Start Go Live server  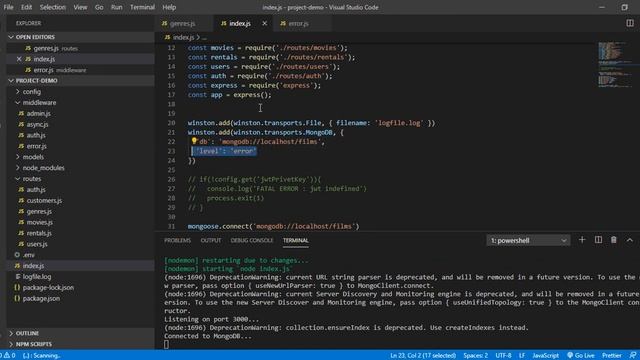click(x=580, y=356)
